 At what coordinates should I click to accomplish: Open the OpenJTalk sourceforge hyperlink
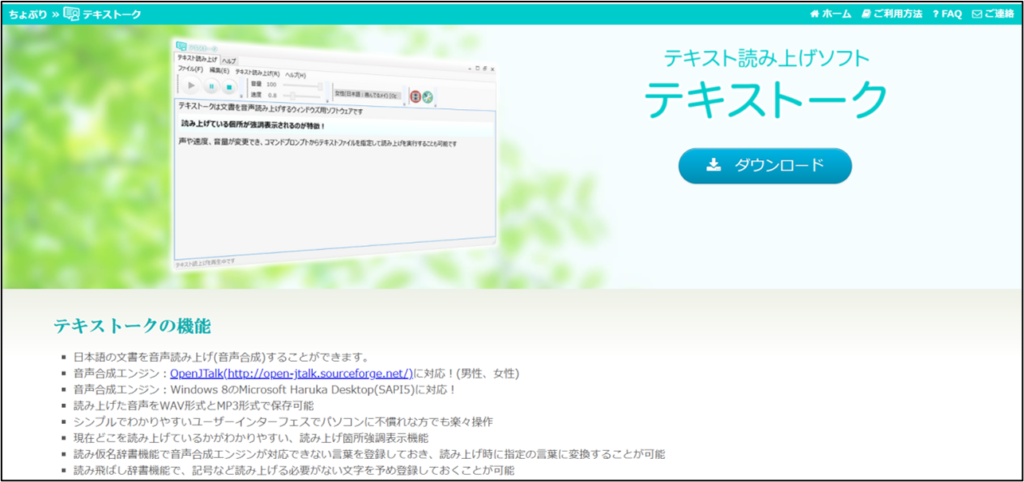[292, 374]
